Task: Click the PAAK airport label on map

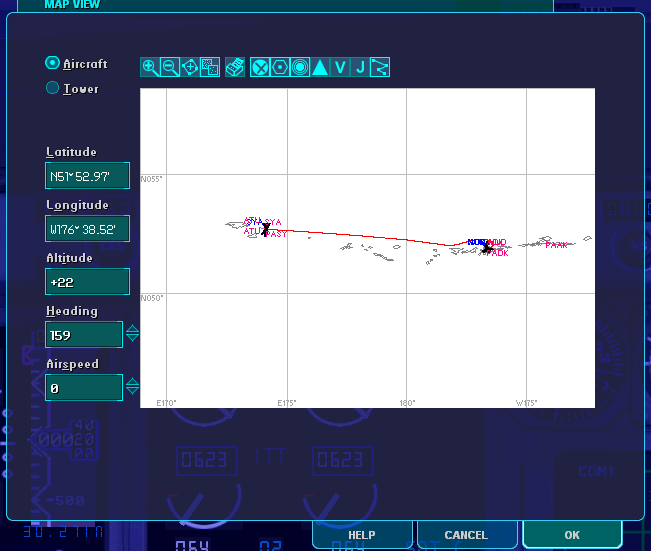Action: click(556, 245)
